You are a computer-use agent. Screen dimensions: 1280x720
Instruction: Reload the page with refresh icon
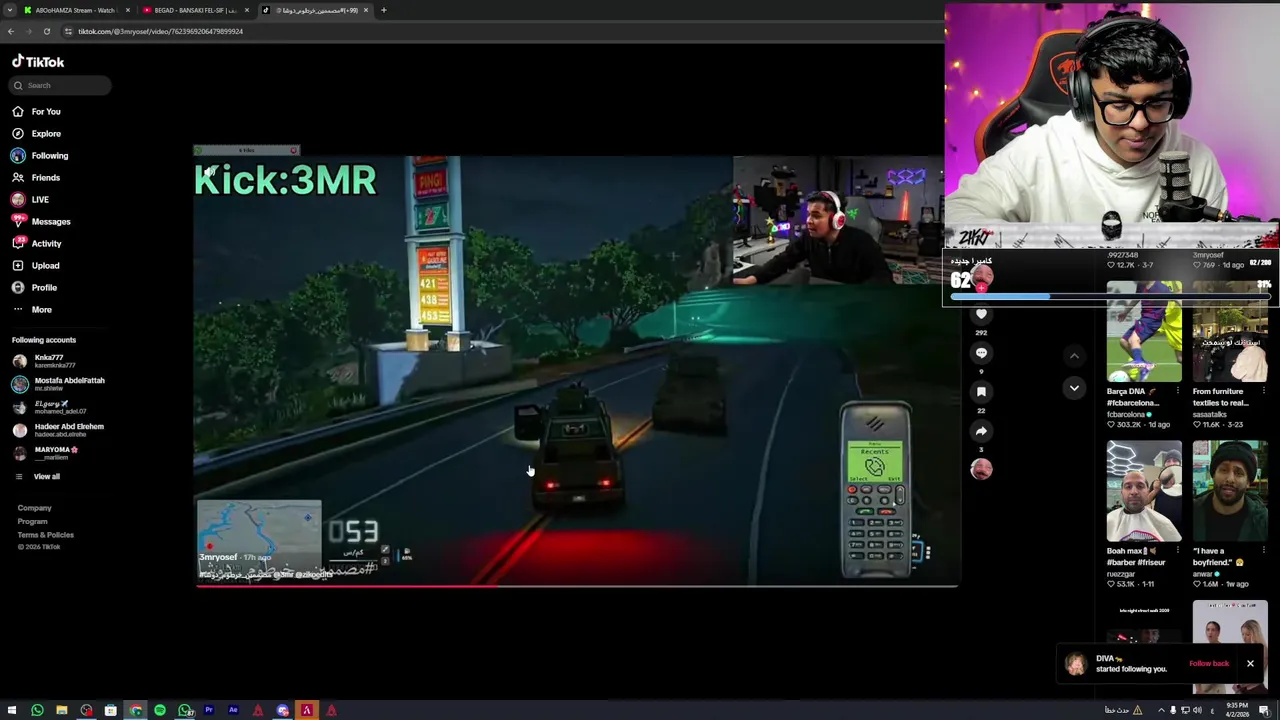46,31
